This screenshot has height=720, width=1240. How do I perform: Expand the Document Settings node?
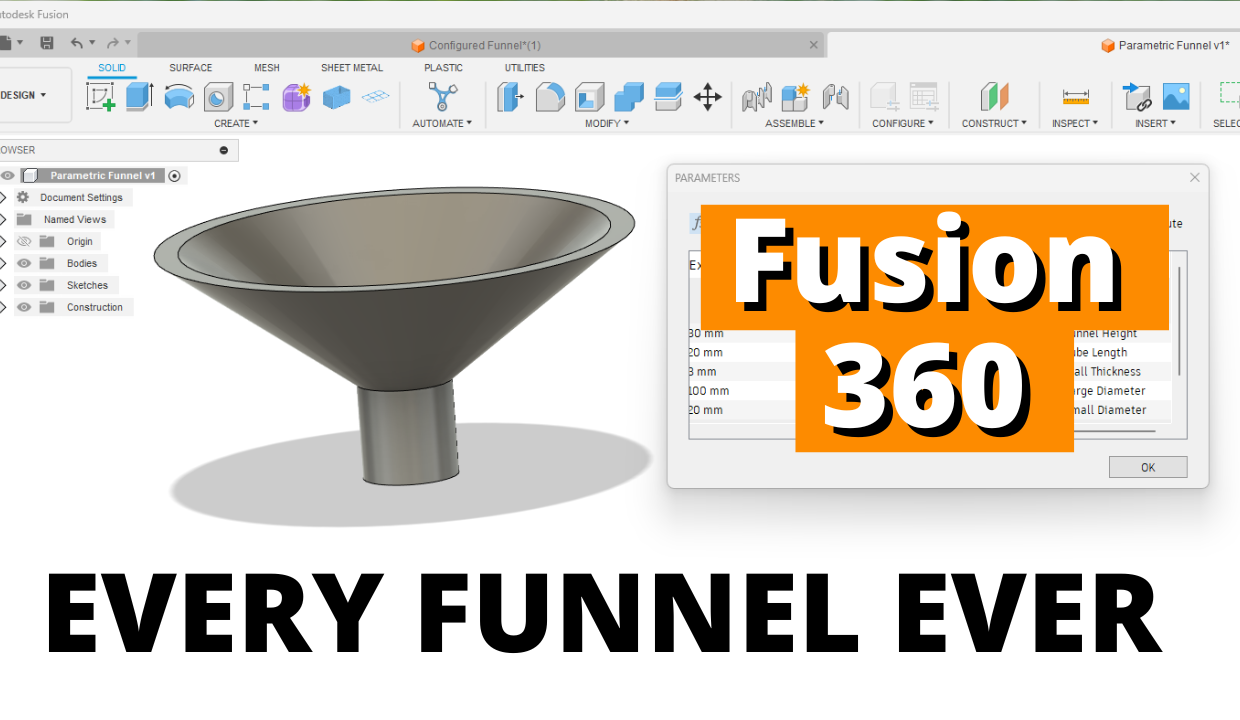point(3,198)
